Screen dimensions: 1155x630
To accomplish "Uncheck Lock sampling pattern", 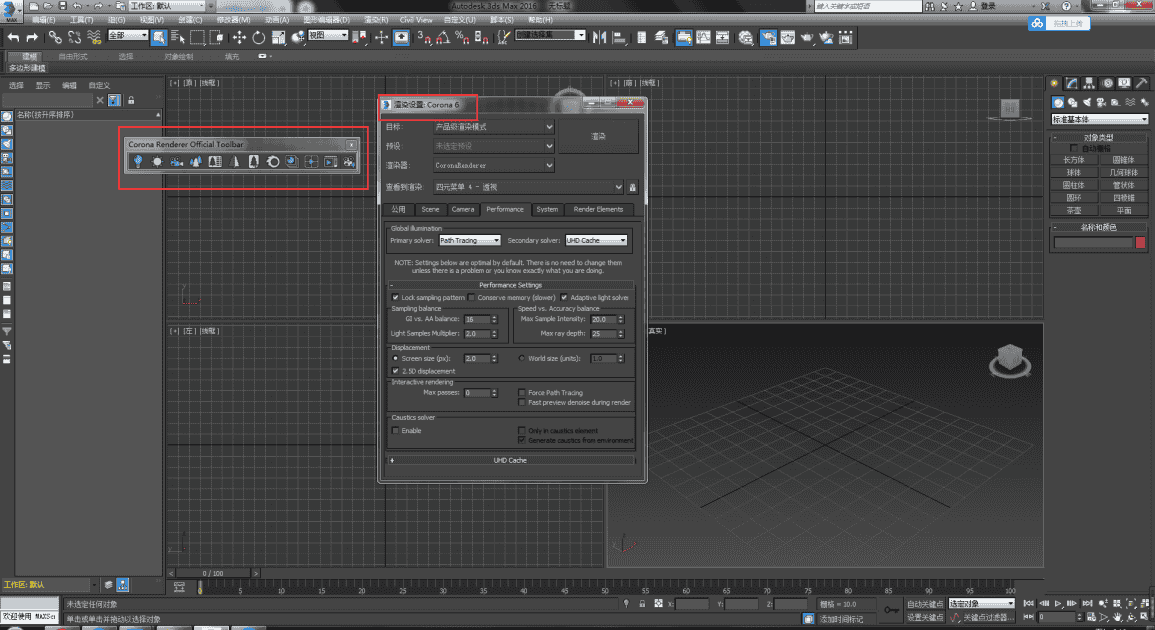I will (x=394, y=297).
